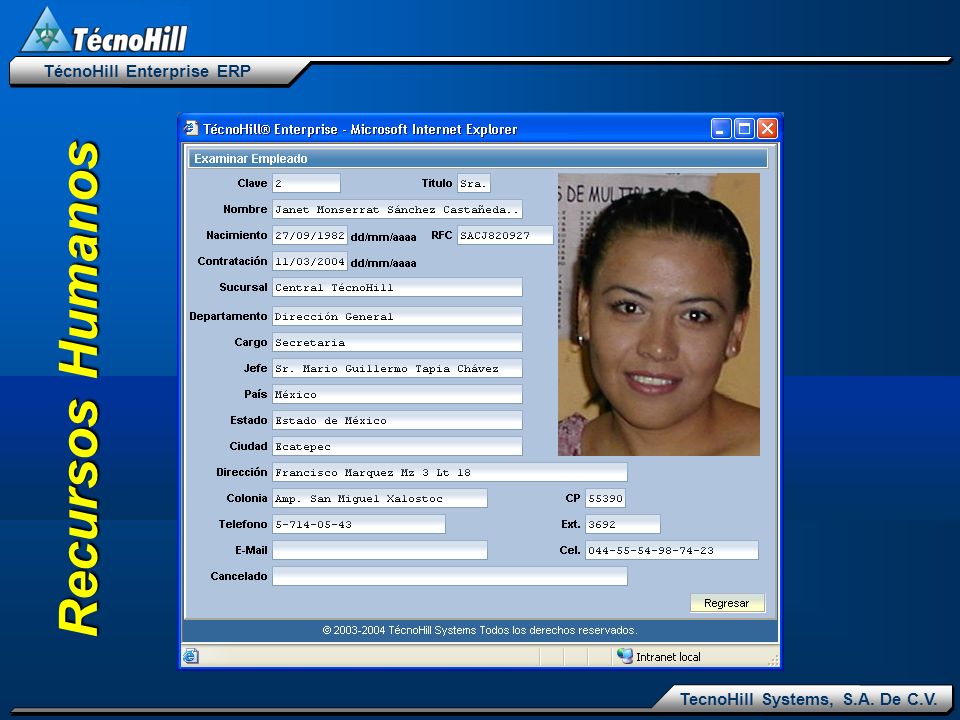This screenshot has width=960, height=720.
Task: Click the Contratación date field
Action: [x=310, y=261]
